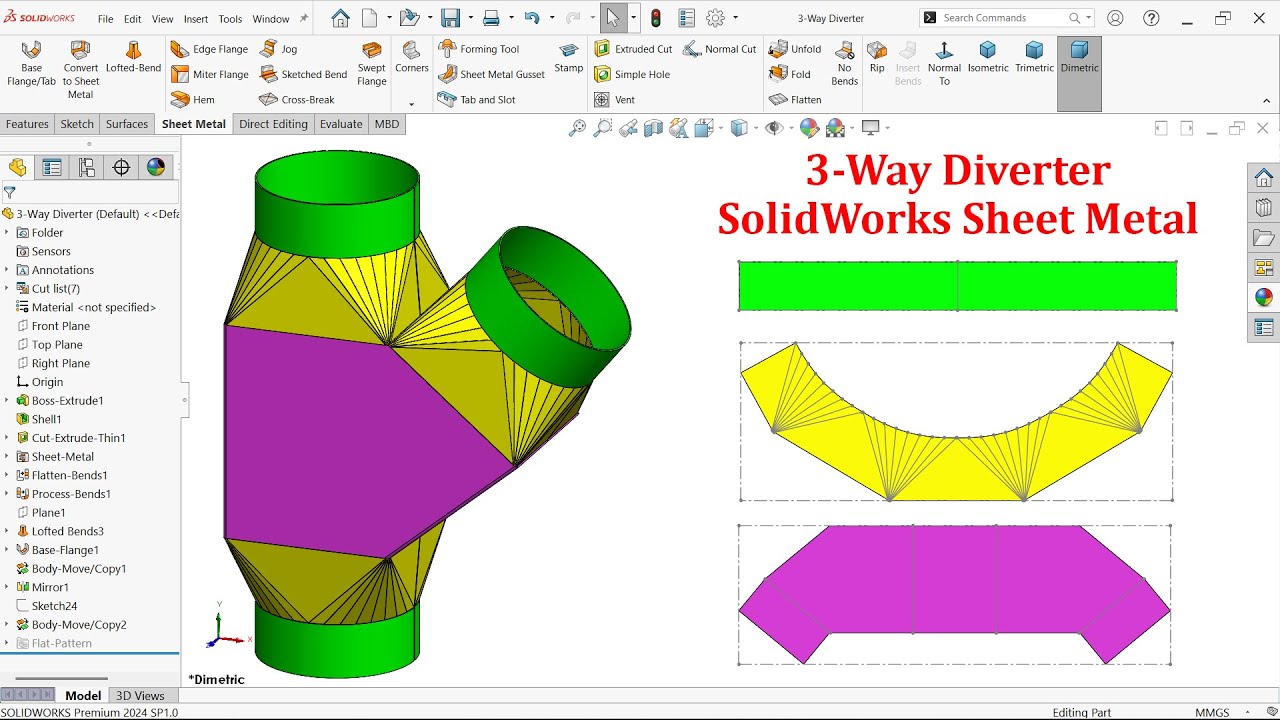
Task: Toggle the No Bends tool
Action: point(844,63)
